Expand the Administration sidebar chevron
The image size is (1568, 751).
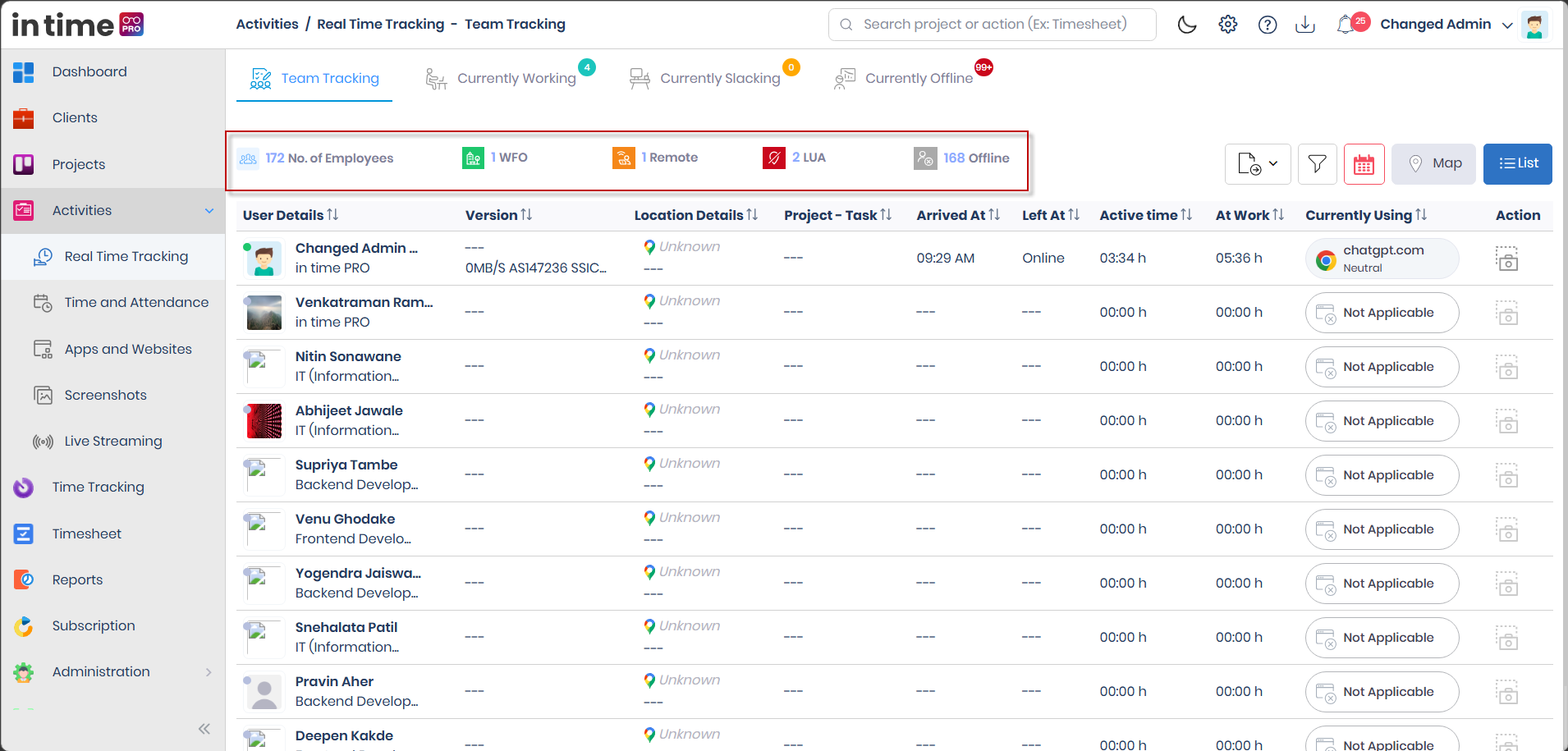coord(209,672)
